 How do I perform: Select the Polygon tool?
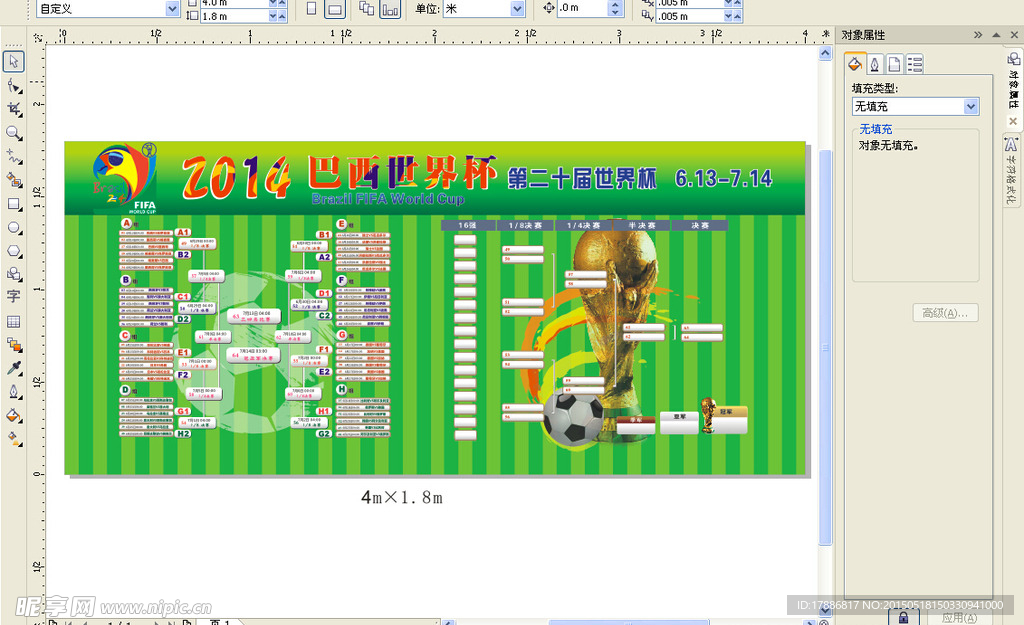13,251
